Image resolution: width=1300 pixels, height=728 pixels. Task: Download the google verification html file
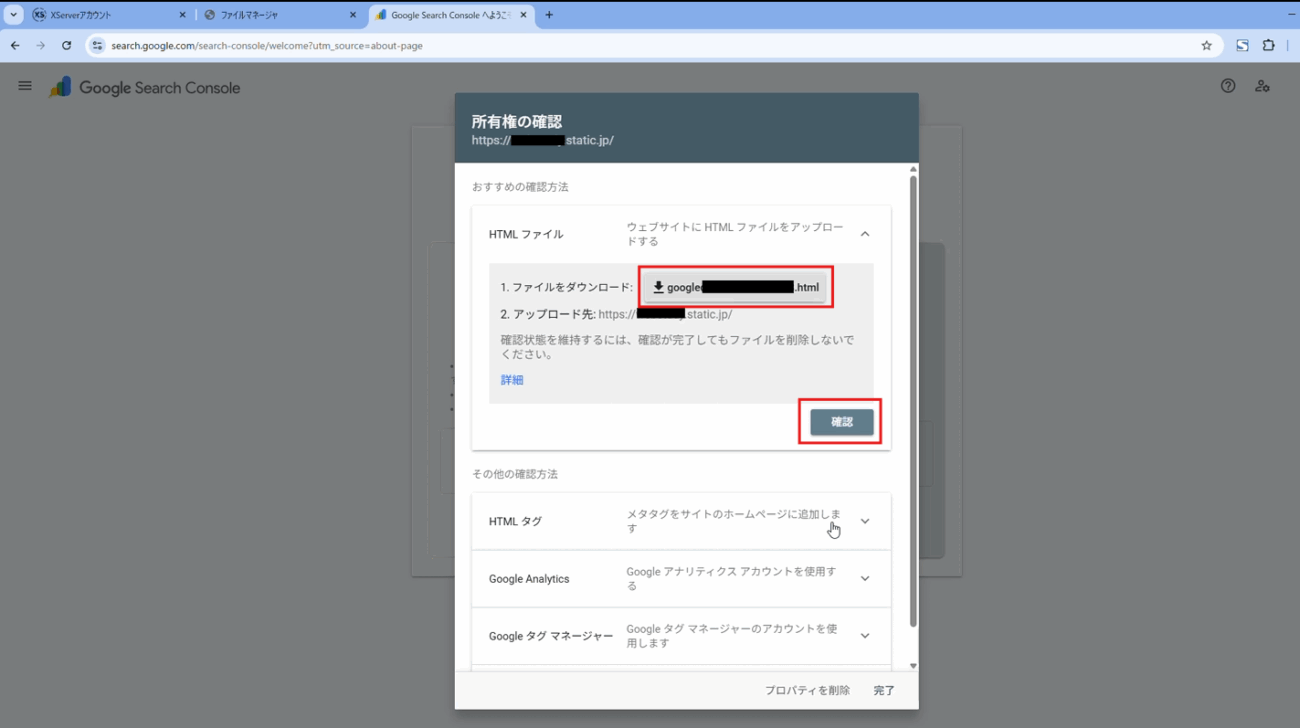click(735, 288)
